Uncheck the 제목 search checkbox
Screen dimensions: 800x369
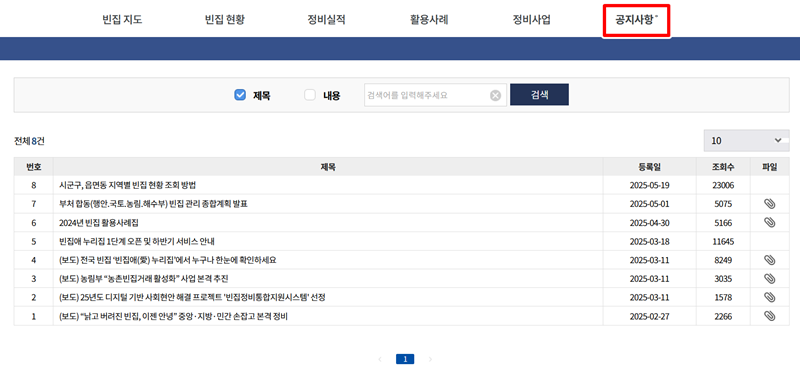pos(240,95)
